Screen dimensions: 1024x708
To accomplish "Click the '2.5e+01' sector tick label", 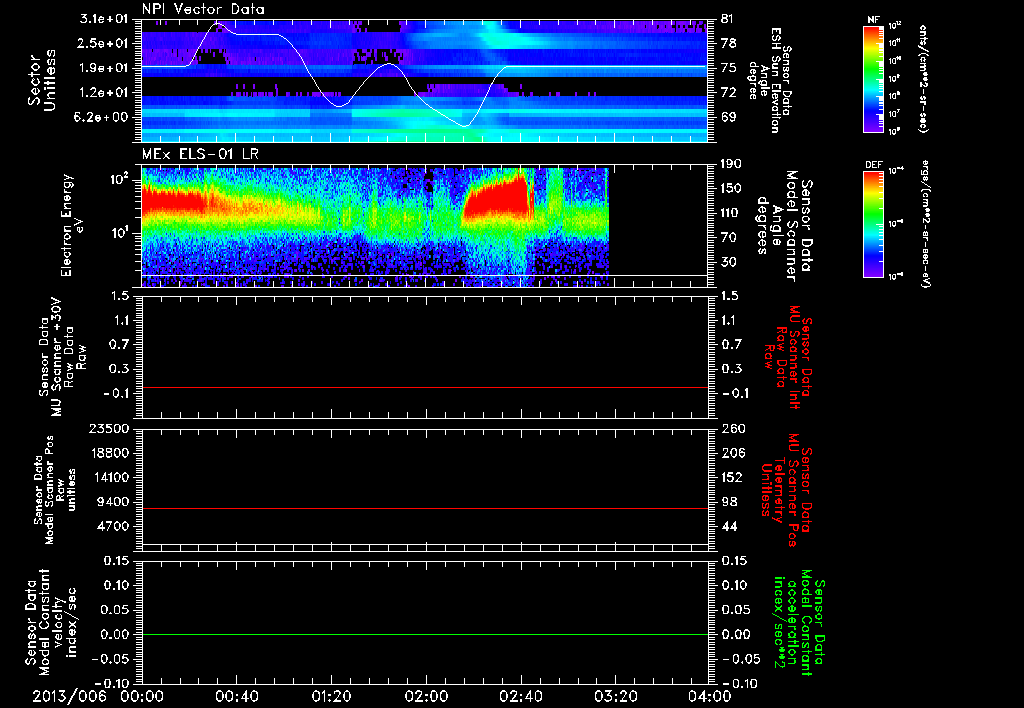I will click(x=104, y=43).
